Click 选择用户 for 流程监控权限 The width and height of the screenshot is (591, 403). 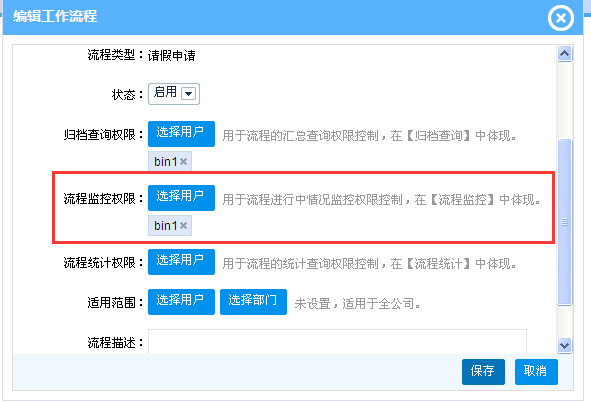coord(181,198)
